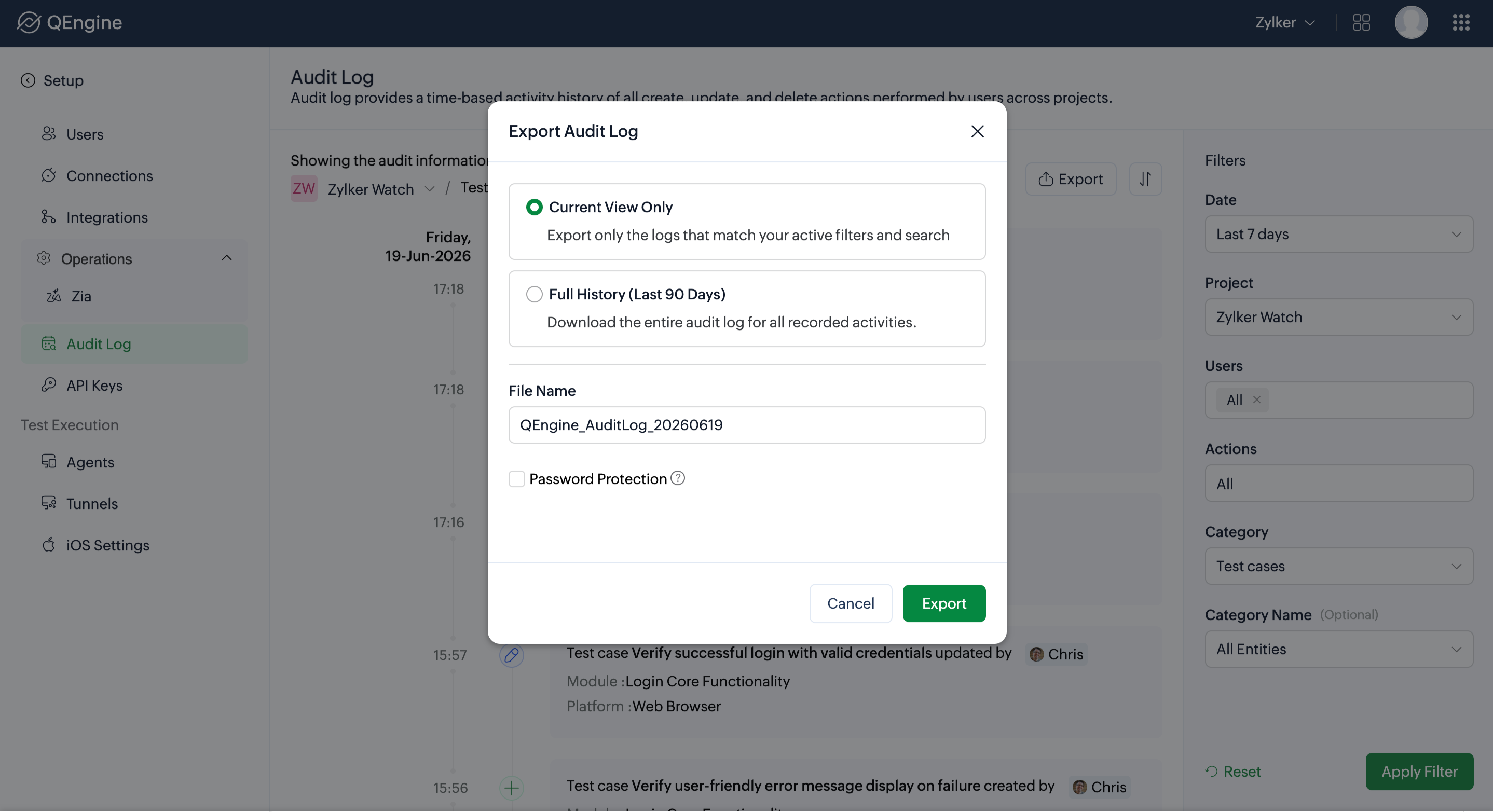The image size is (1493, 812).
Task: Open the Category Test cases dropdown
Action: (1338, 566)
